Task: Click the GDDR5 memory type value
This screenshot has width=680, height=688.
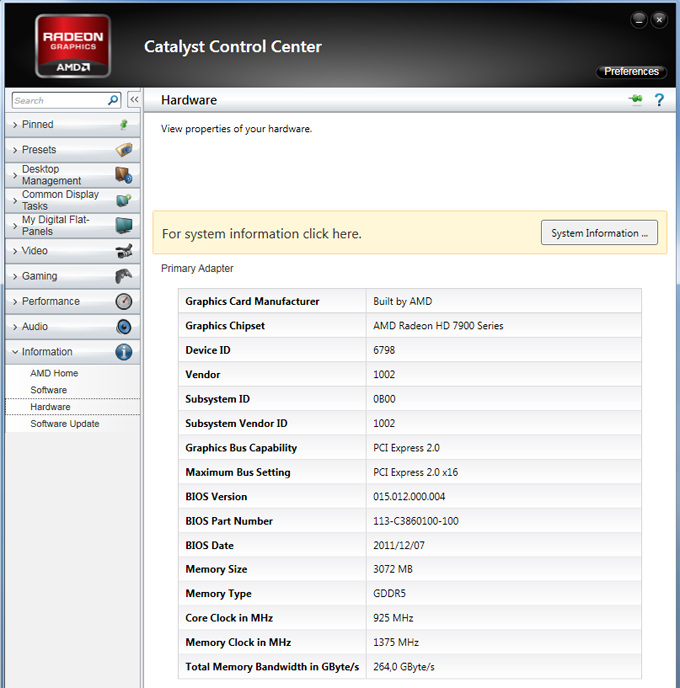Action: (x=389, y=593)
